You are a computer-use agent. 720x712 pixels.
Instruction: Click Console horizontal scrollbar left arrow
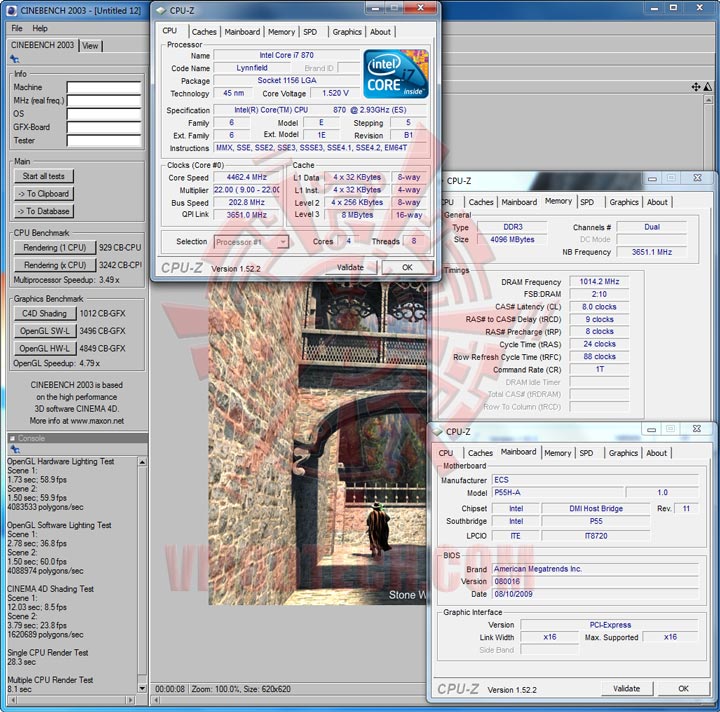12,700
